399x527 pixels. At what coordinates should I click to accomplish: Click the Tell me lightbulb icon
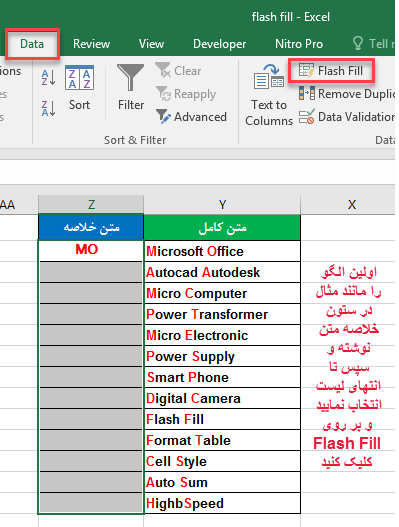[x=358, y=43]
